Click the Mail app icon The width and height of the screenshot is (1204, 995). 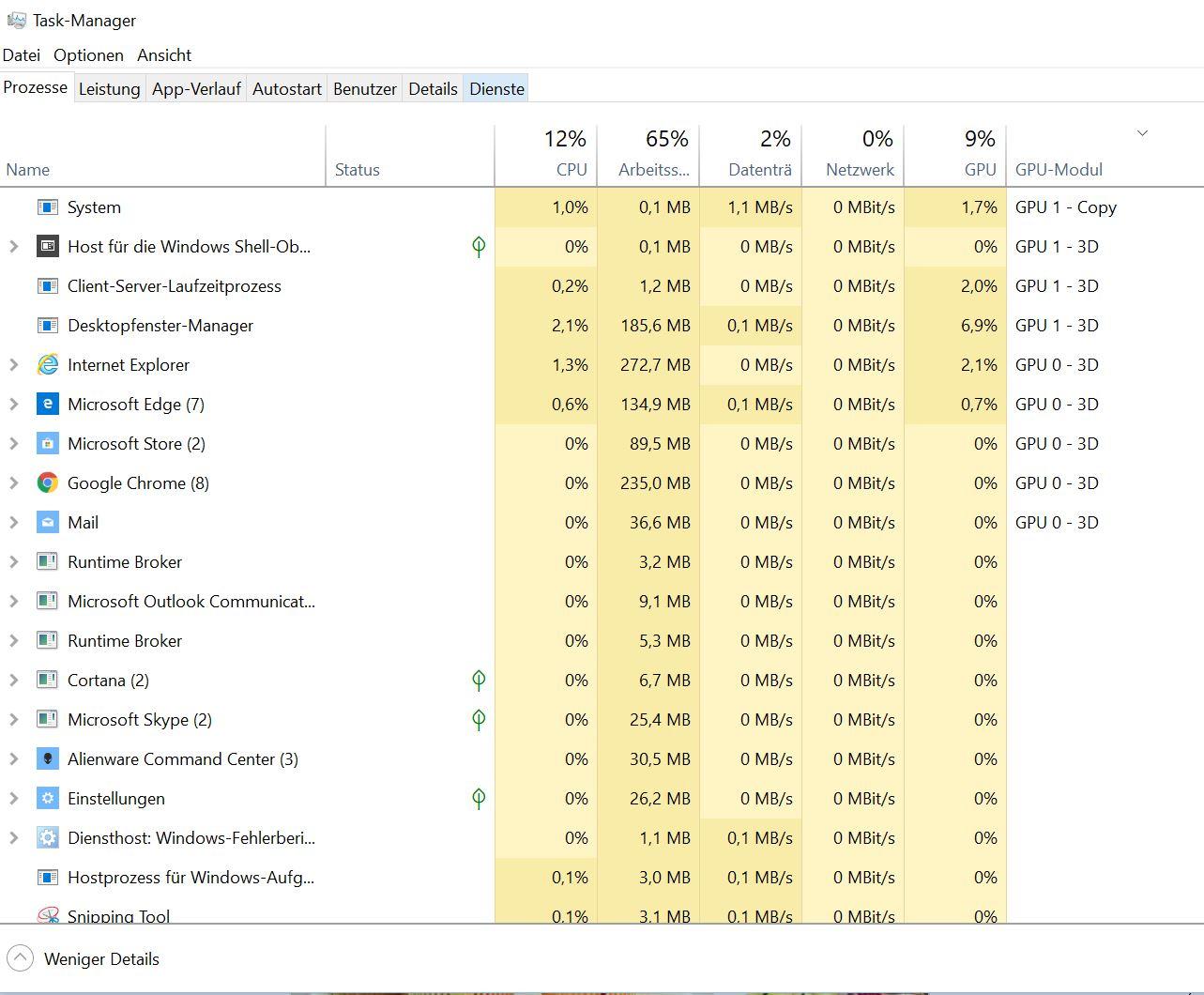[47, 523]
